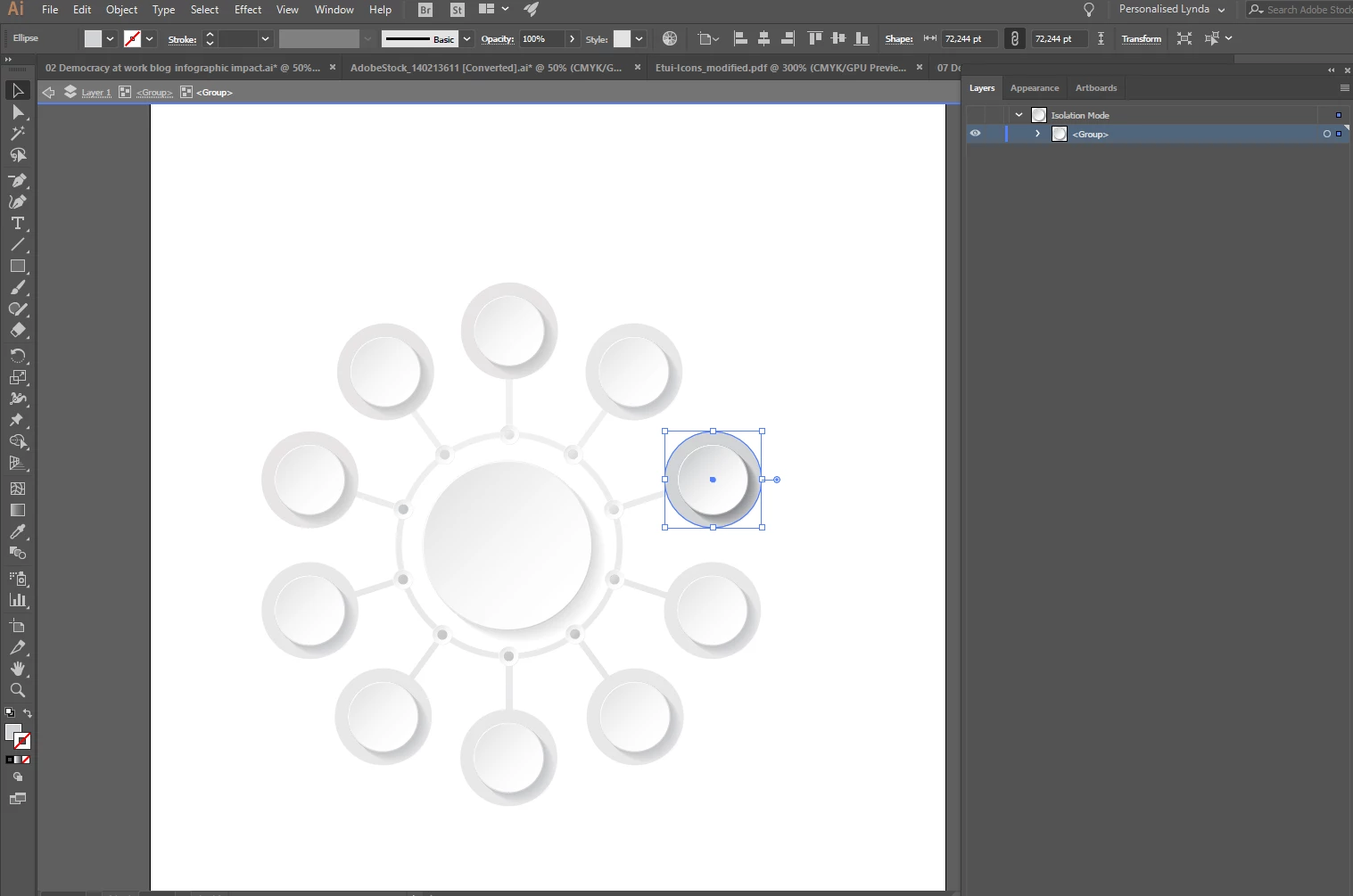
Task: Open Adobe Bridge via Br icon
Action: pyautogui.click(x=425, y=10)
